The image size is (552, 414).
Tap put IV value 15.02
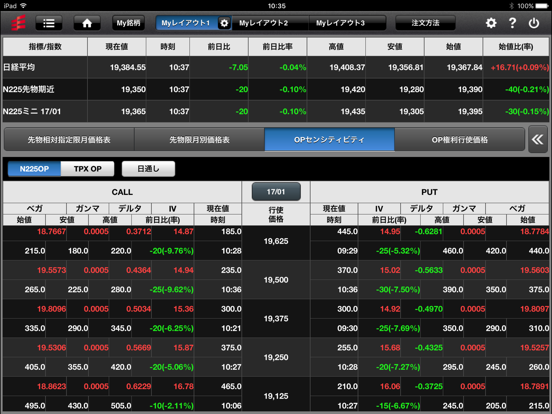pos(390,270)
